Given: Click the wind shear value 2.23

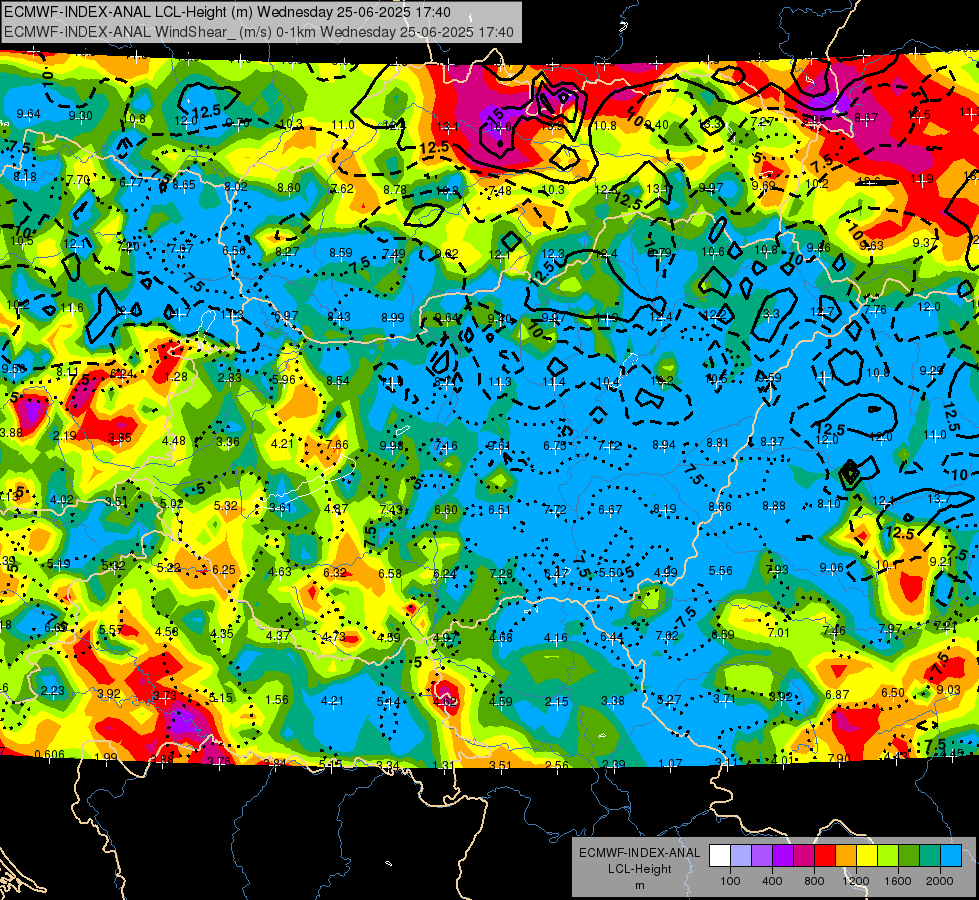Looking at the screenshot, I should coord(52,690).
